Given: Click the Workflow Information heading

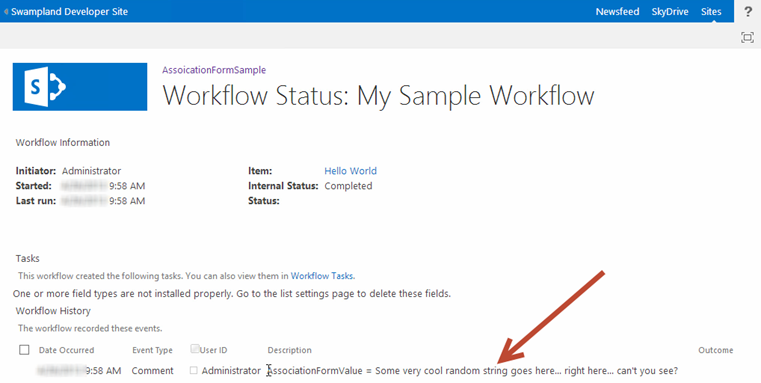Looking at the screenshot, I should click(63, 142).
